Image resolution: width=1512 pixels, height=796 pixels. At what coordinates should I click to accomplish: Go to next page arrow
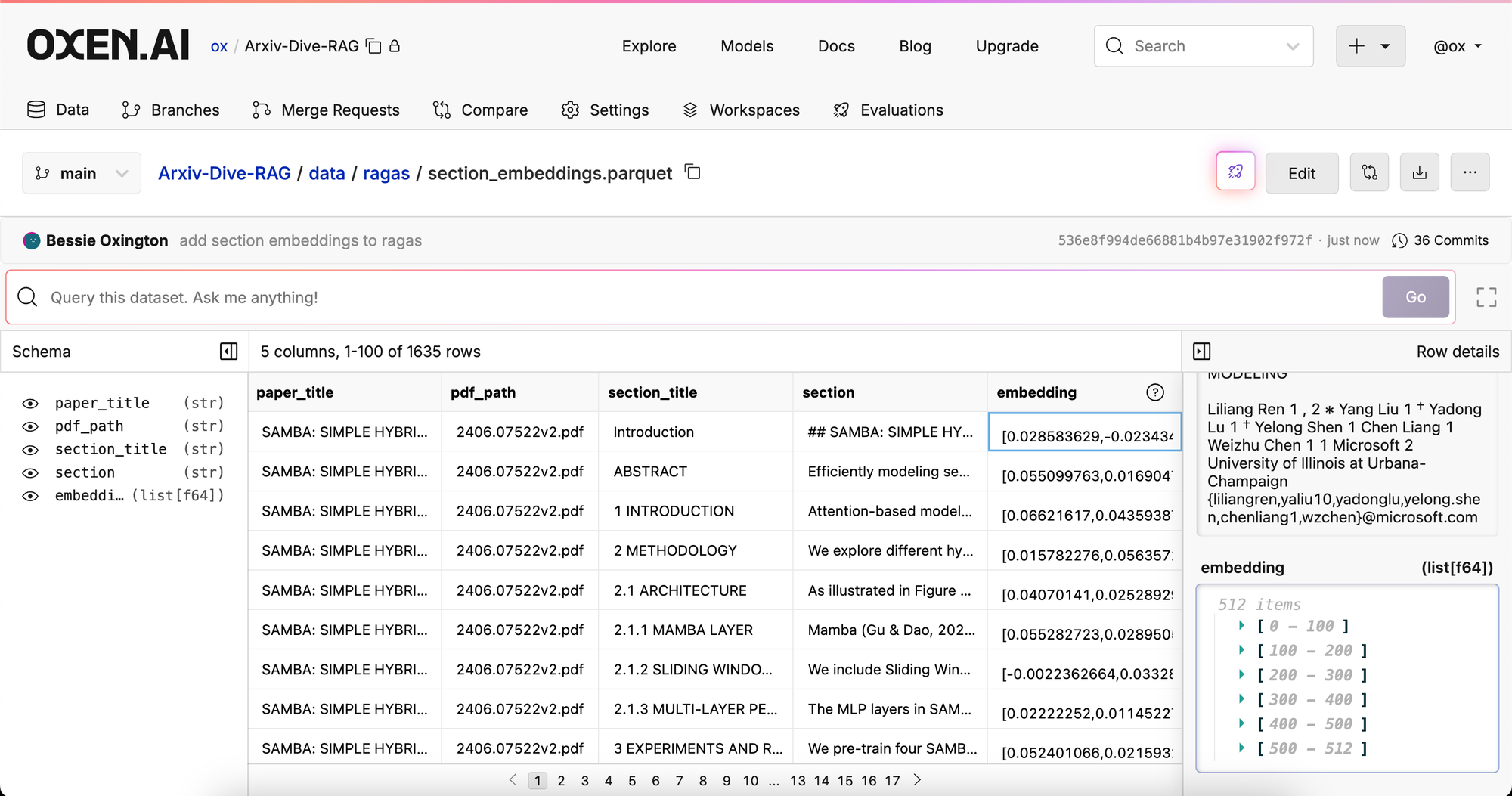click(x=917, y=780)
